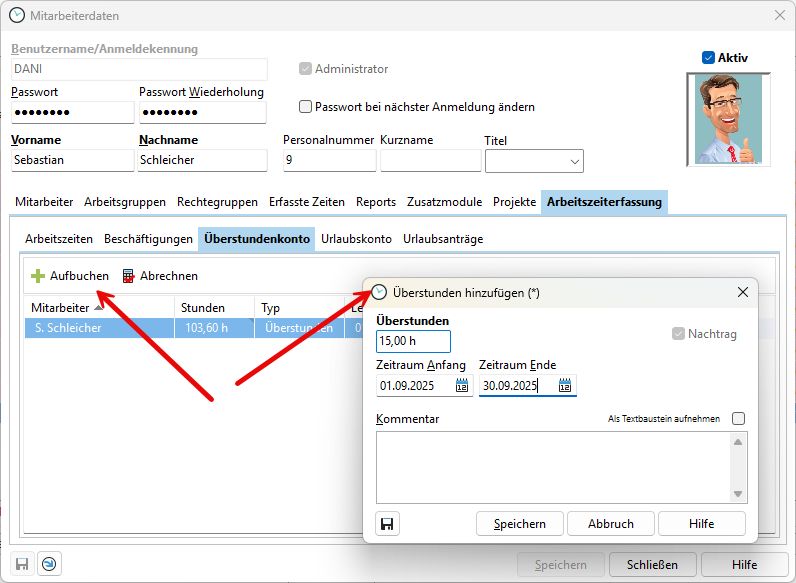Click the floppy disk icon in dialog
Image resolution: width=796 pixels, height=583 pixels.
(x=387, y=523)
